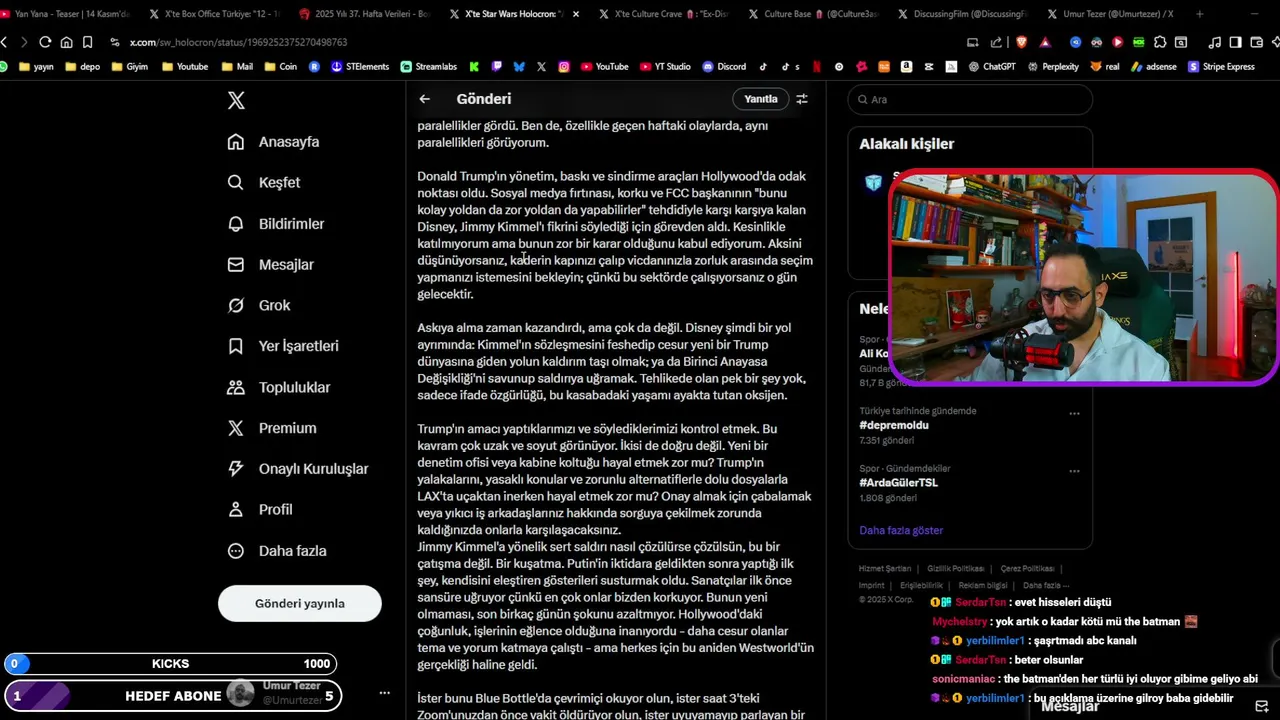
Task: Open Giyim bookmarks folder
Action: pos(130,67)
